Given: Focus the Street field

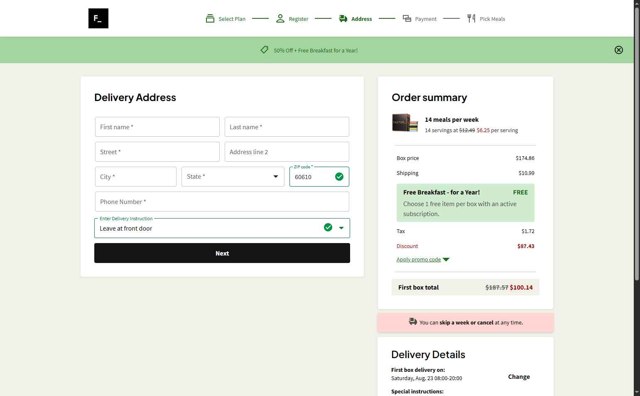Looking at the screenshot, I should [157, 152].
